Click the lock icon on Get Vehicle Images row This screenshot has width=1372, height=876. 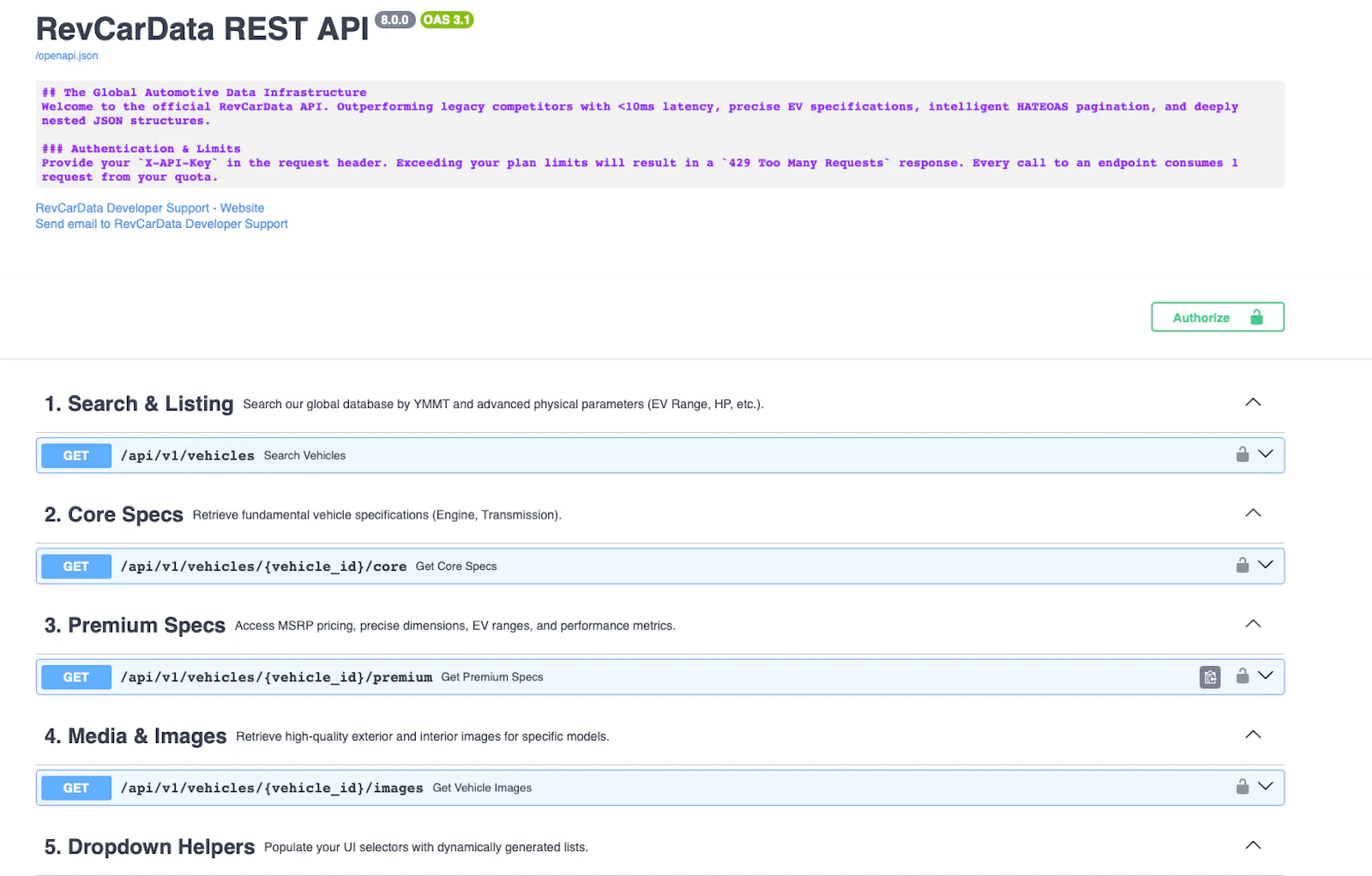click(1242, 786)
